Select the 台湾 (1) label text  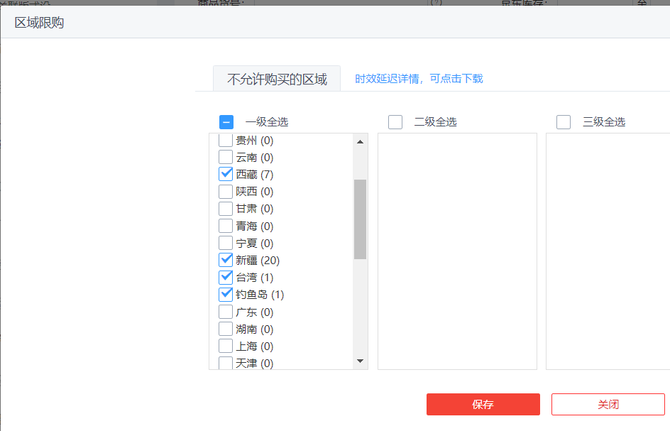click(x=255, y=277)
